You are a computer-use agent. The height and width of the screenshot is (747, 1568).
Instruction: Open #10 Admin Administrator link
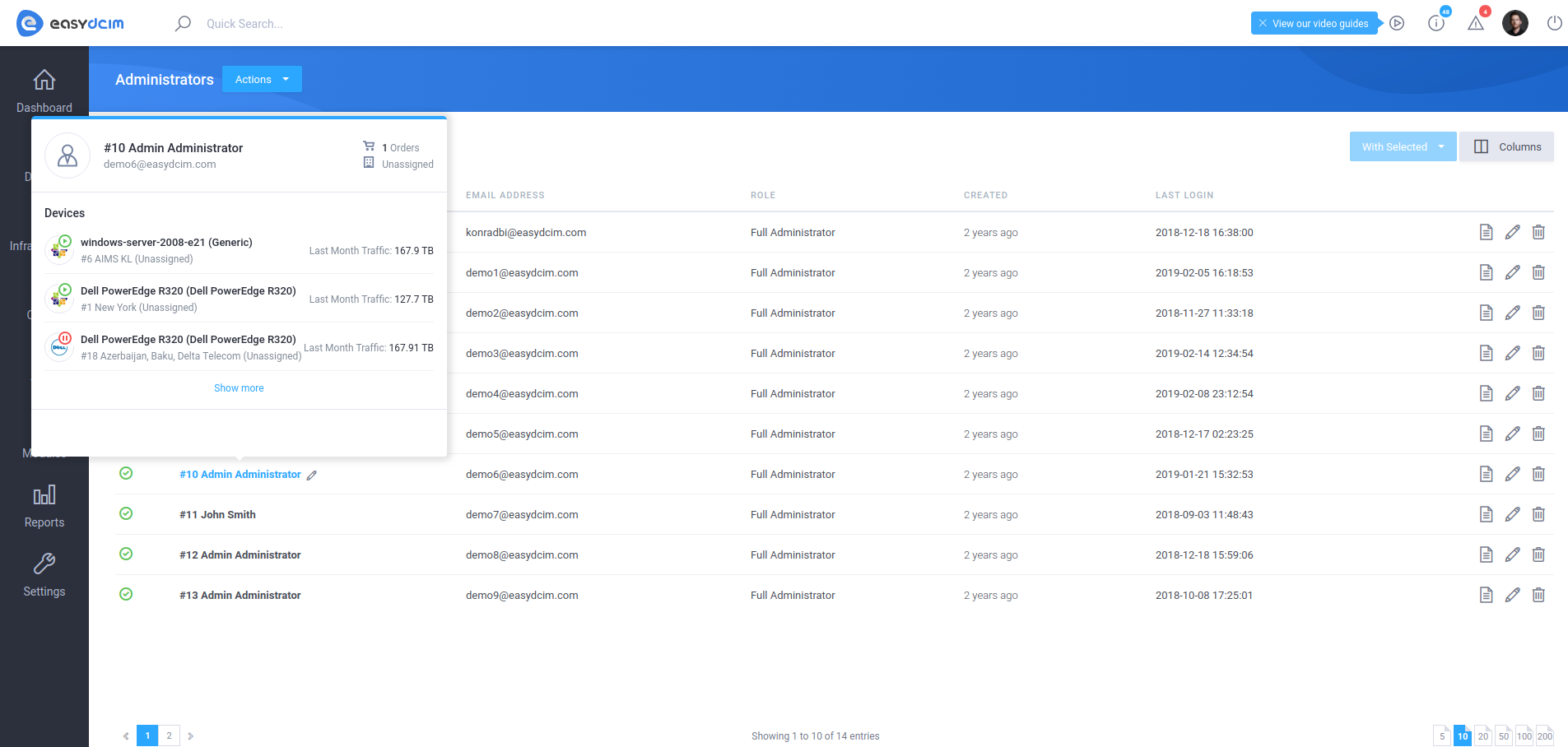(x=240, y=475)
